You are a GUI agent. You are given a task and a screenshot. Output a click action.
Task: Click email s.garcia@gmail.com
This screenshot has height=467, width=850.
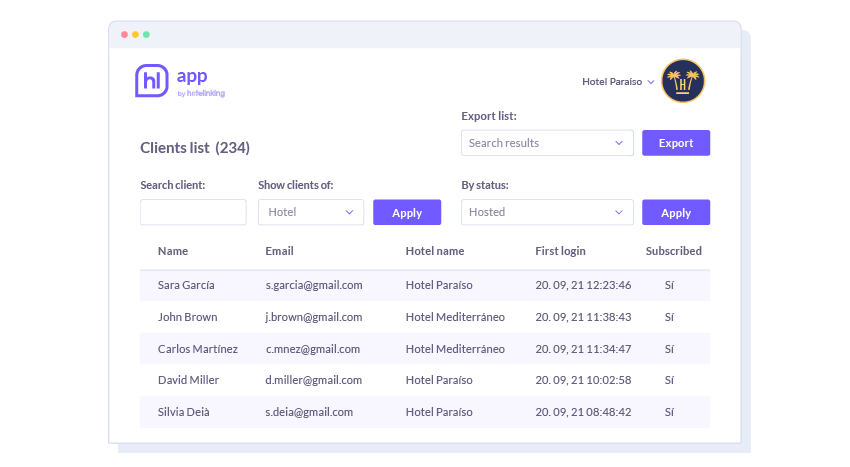click(314, 285)
